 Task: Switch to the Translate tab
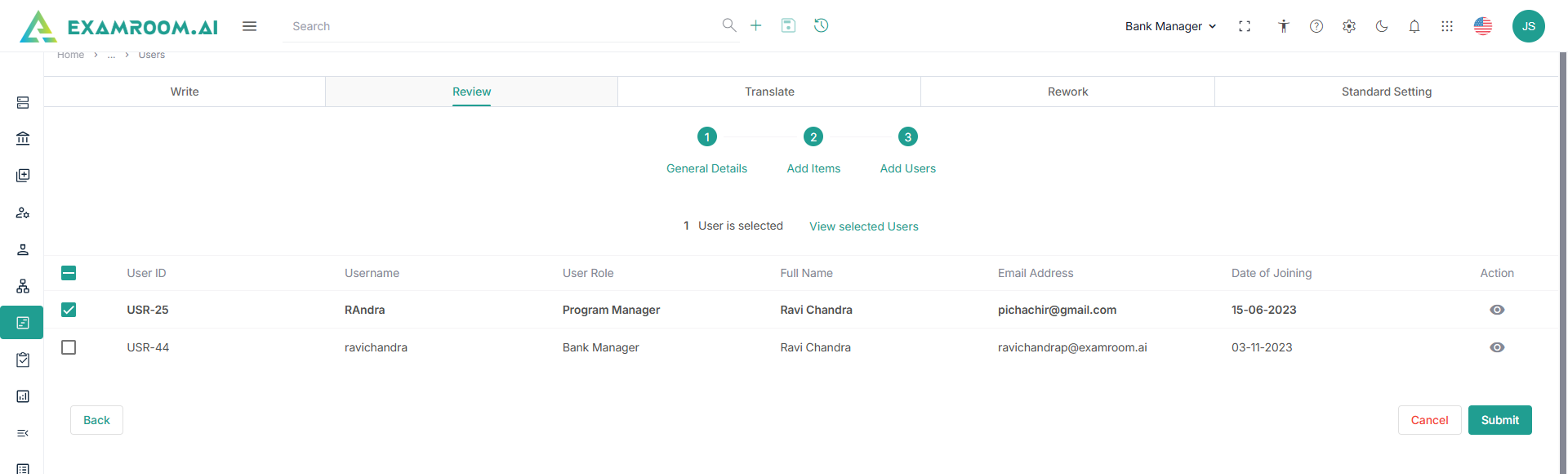[x=769, y=92]
